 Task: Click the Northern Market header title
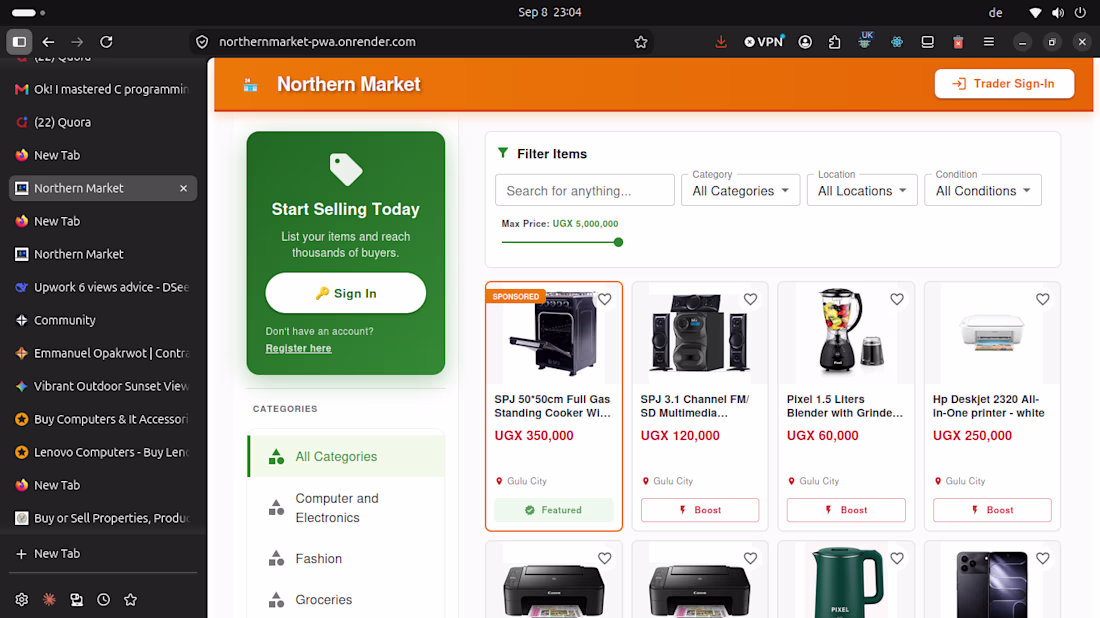349,84
